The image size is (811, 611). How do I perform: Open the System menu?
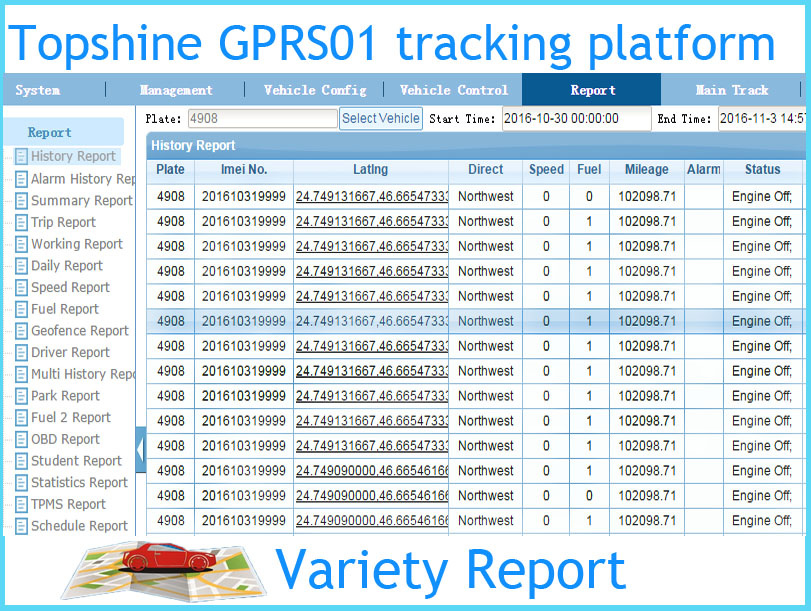click(38, 90)
